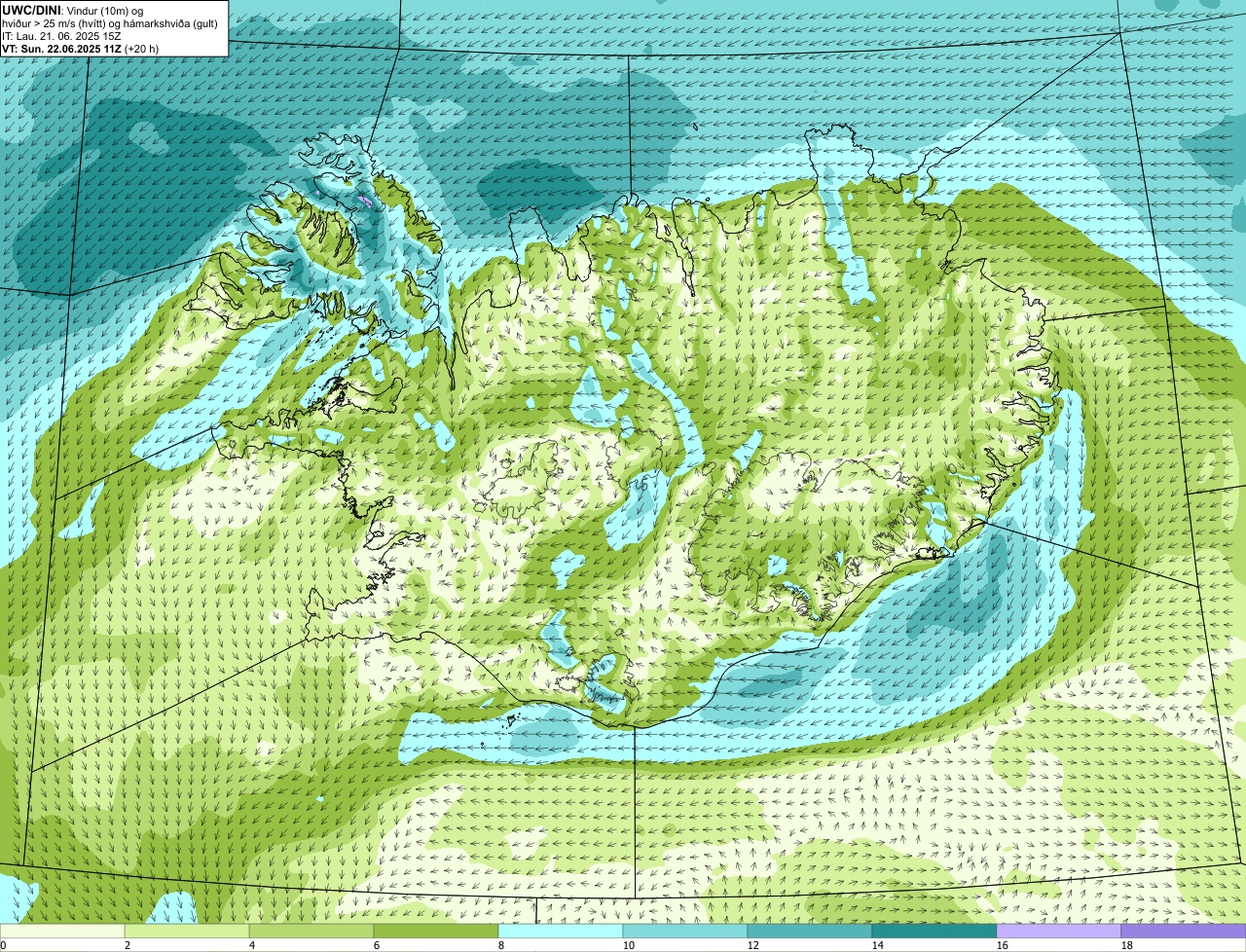Click the 6–8 m/s olive green scale segment

click(436, 931)
